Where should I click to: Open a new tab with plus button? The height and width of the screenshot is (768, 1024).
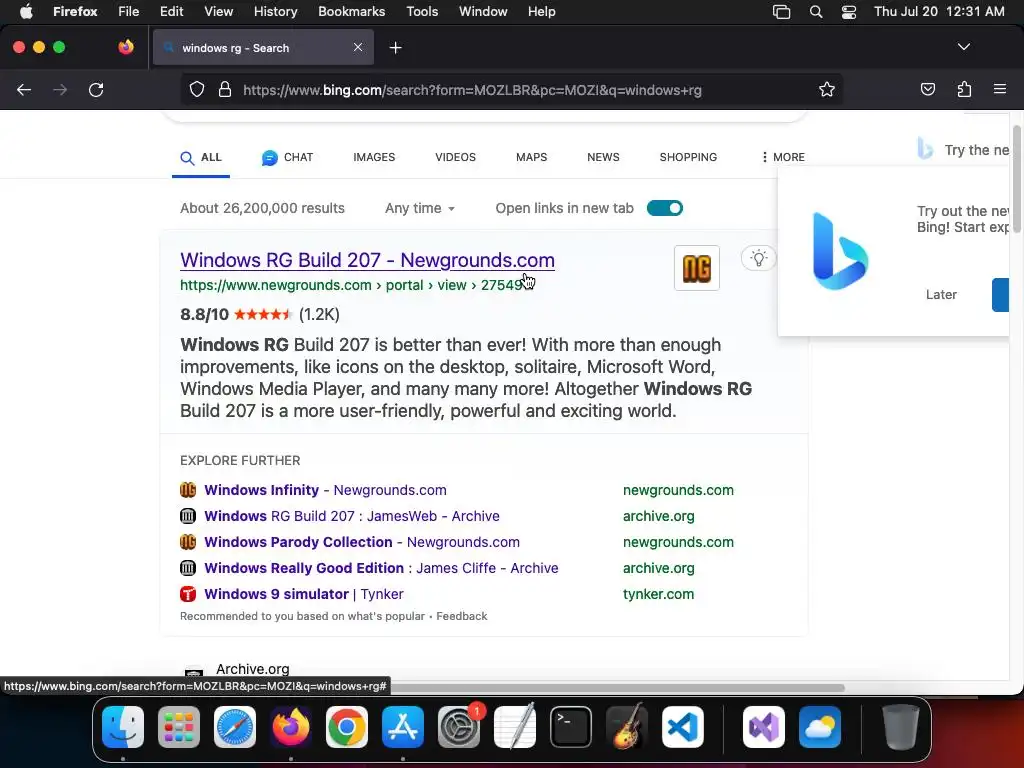[x=395, y=48]
